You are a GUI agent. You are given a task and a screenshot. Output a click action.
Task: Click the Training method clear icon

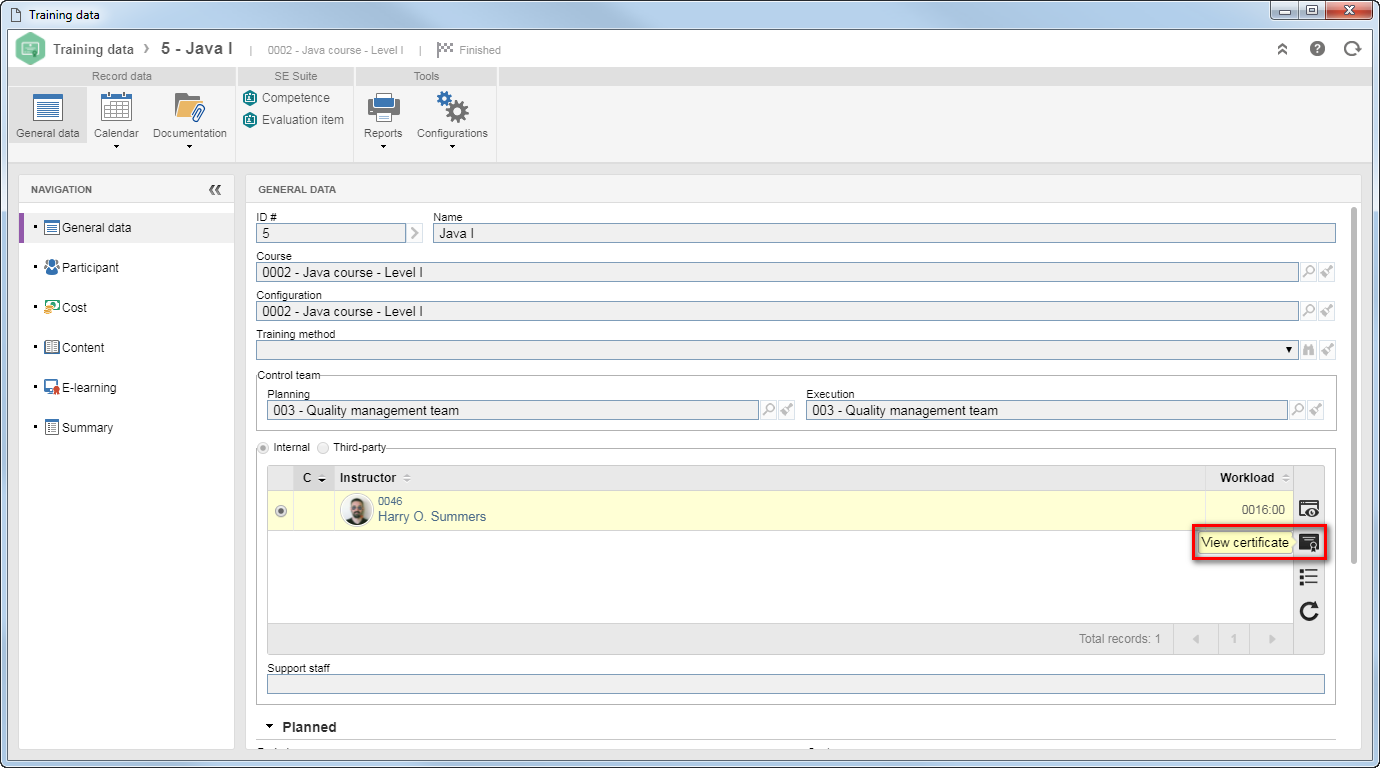tap(1327, 350)
